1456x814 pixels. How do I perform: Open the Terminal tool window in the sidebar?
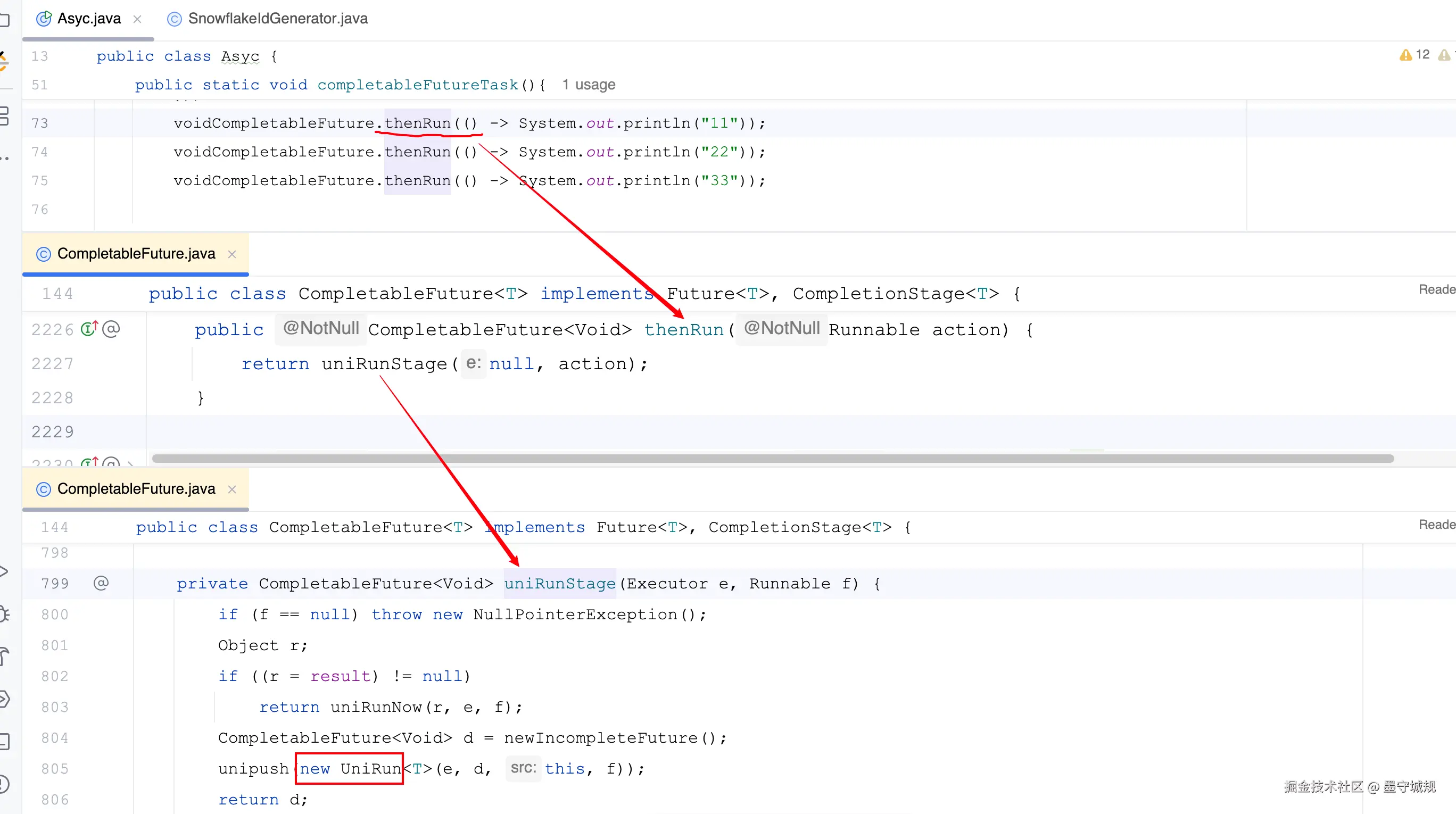click(3, 741)
